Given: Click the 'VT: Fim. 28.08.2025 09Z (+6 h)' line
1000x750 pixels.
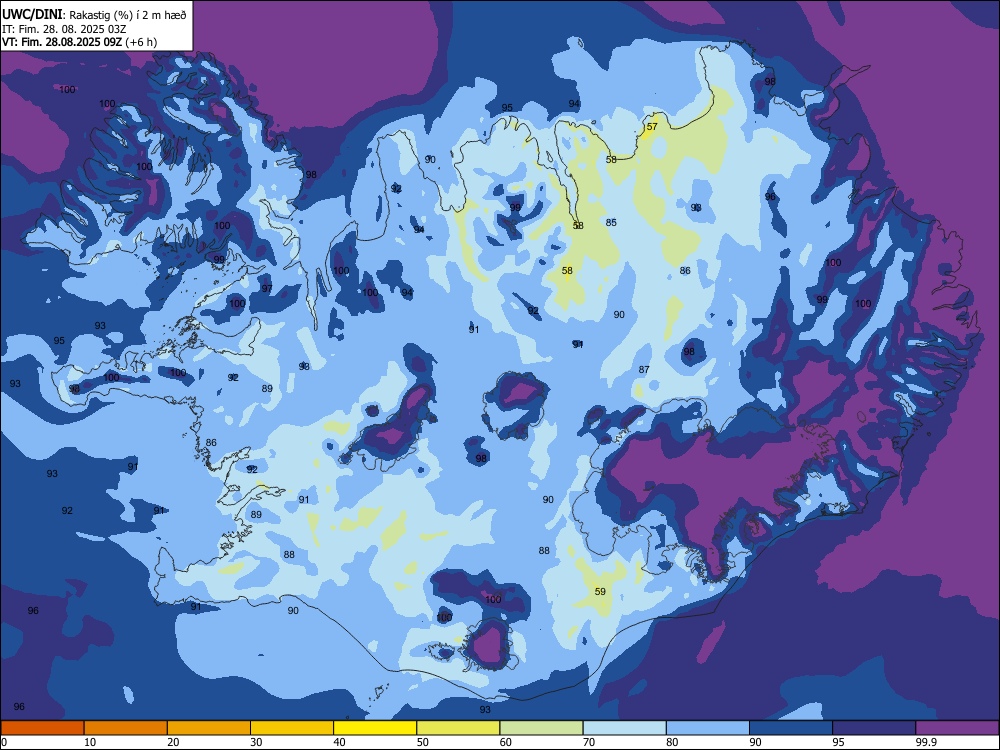Looking at the screenshot, I should tap(80, 42).
